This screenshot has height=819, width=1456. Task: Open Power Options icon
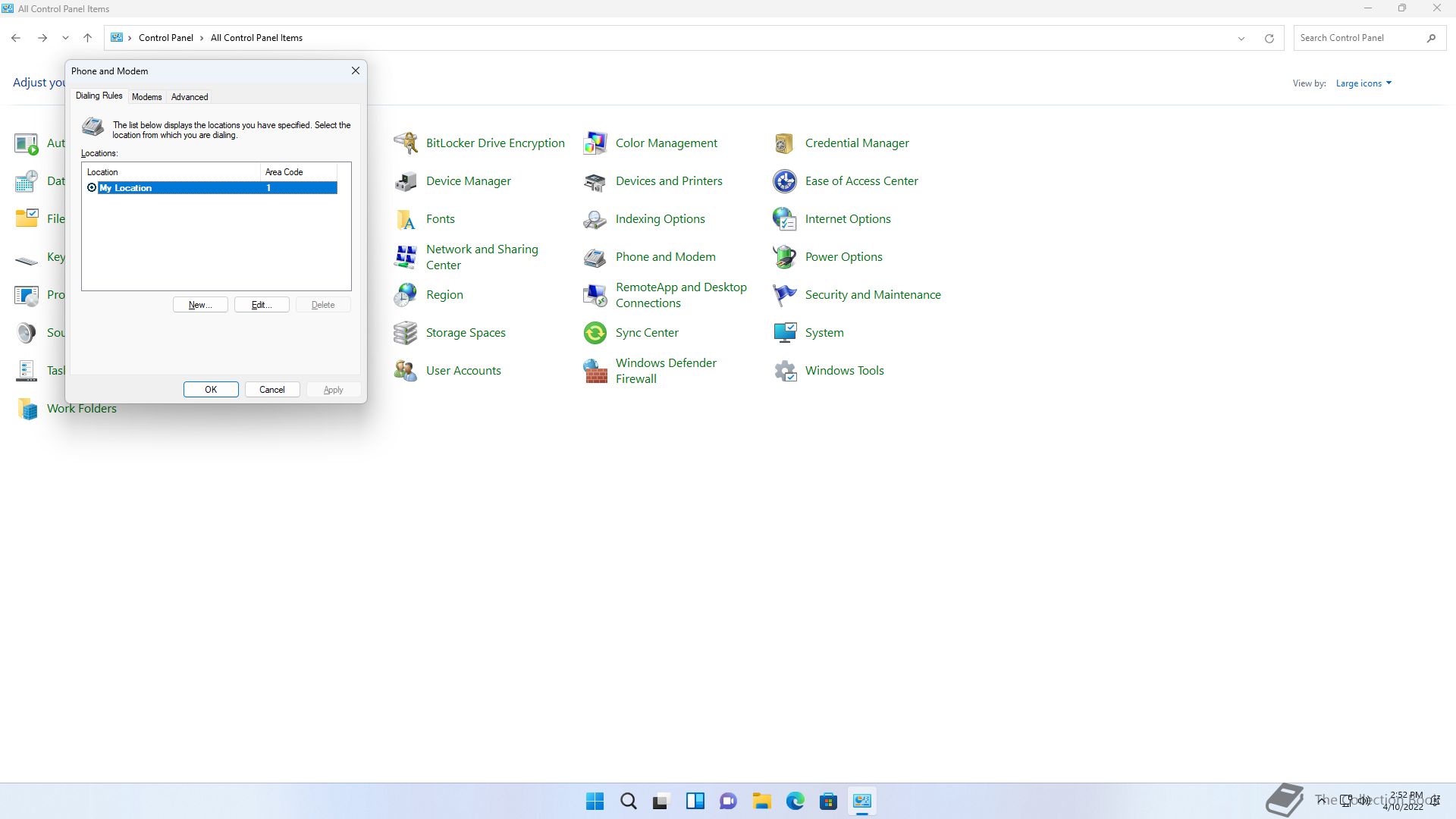point(785,256)
